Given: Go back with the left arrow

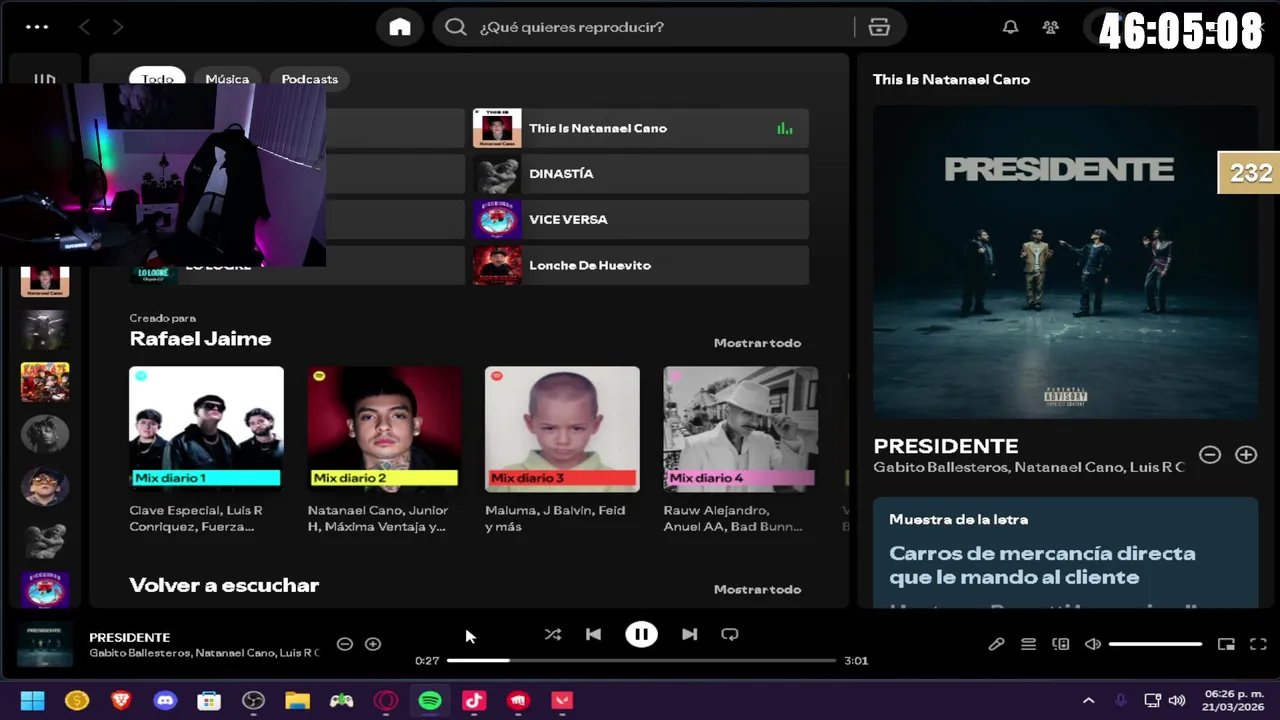Looking at the screenshot, I should [x=84, y=27].
